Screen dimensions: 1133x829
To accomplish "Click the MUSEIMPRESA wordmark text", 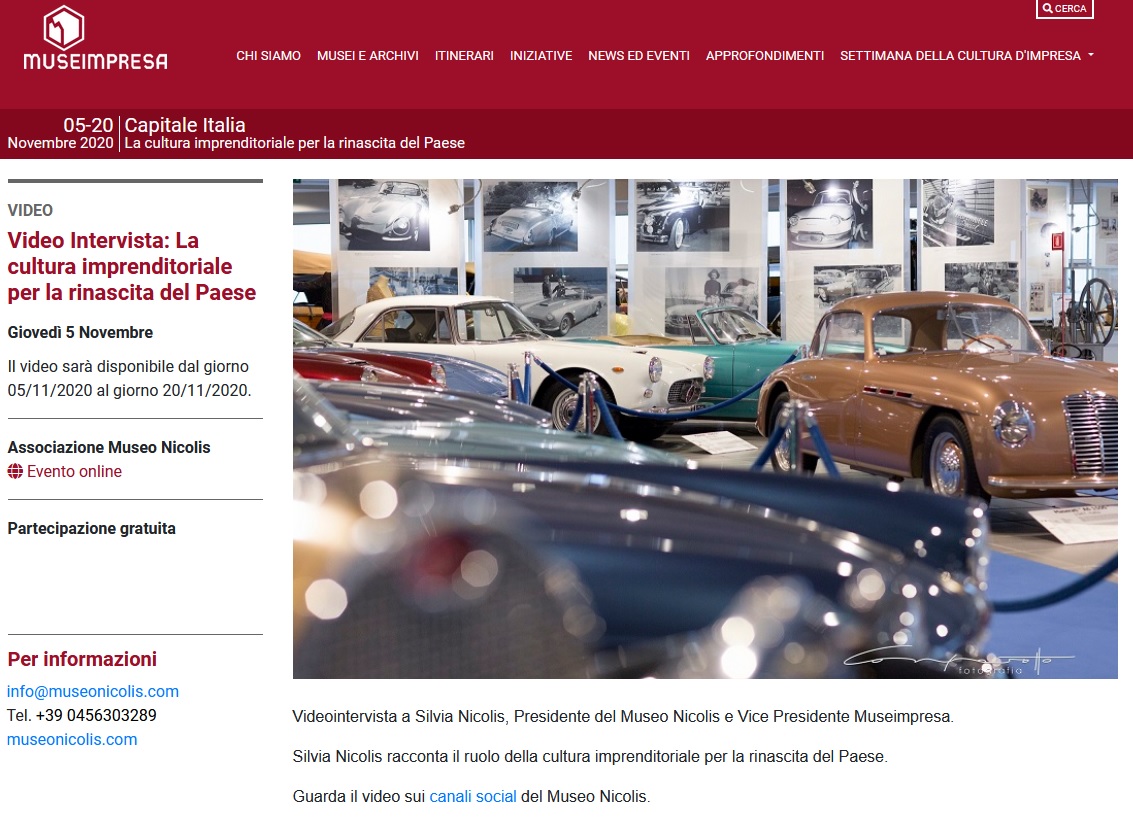I will tap(95, 61).
